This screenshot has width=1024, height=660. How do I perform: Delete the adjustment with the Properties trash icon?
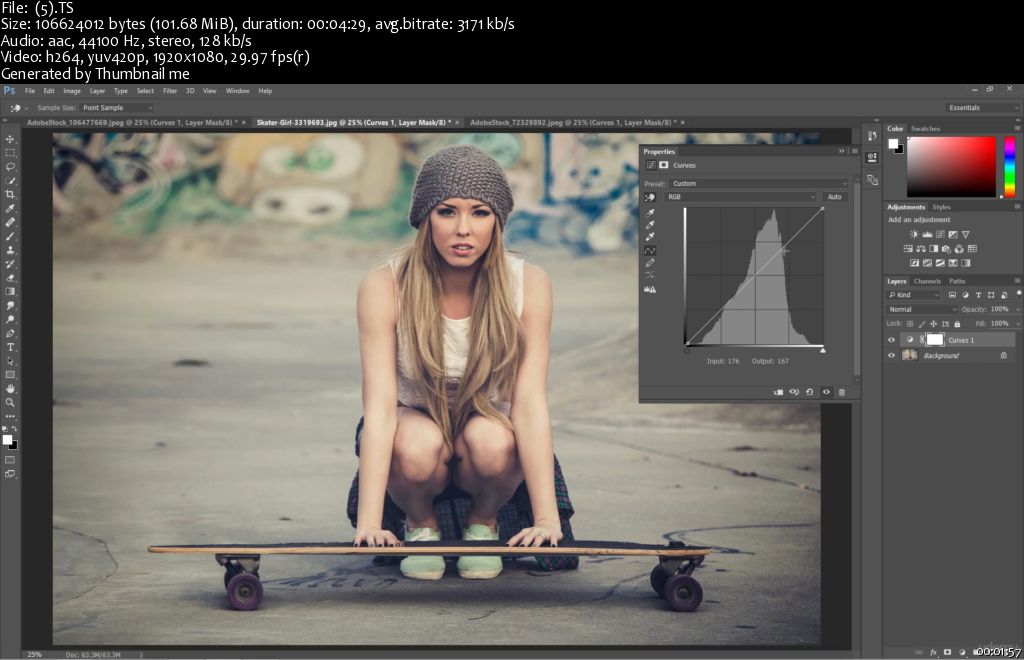(x=842, y=392)
